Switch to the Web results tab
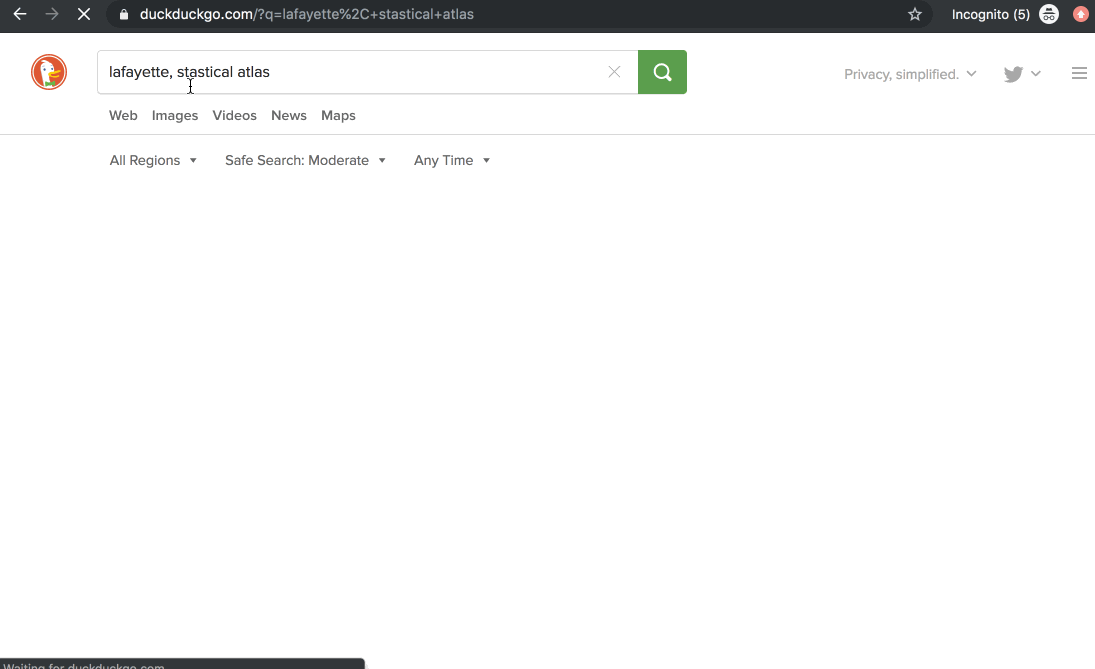 point(123,115)
